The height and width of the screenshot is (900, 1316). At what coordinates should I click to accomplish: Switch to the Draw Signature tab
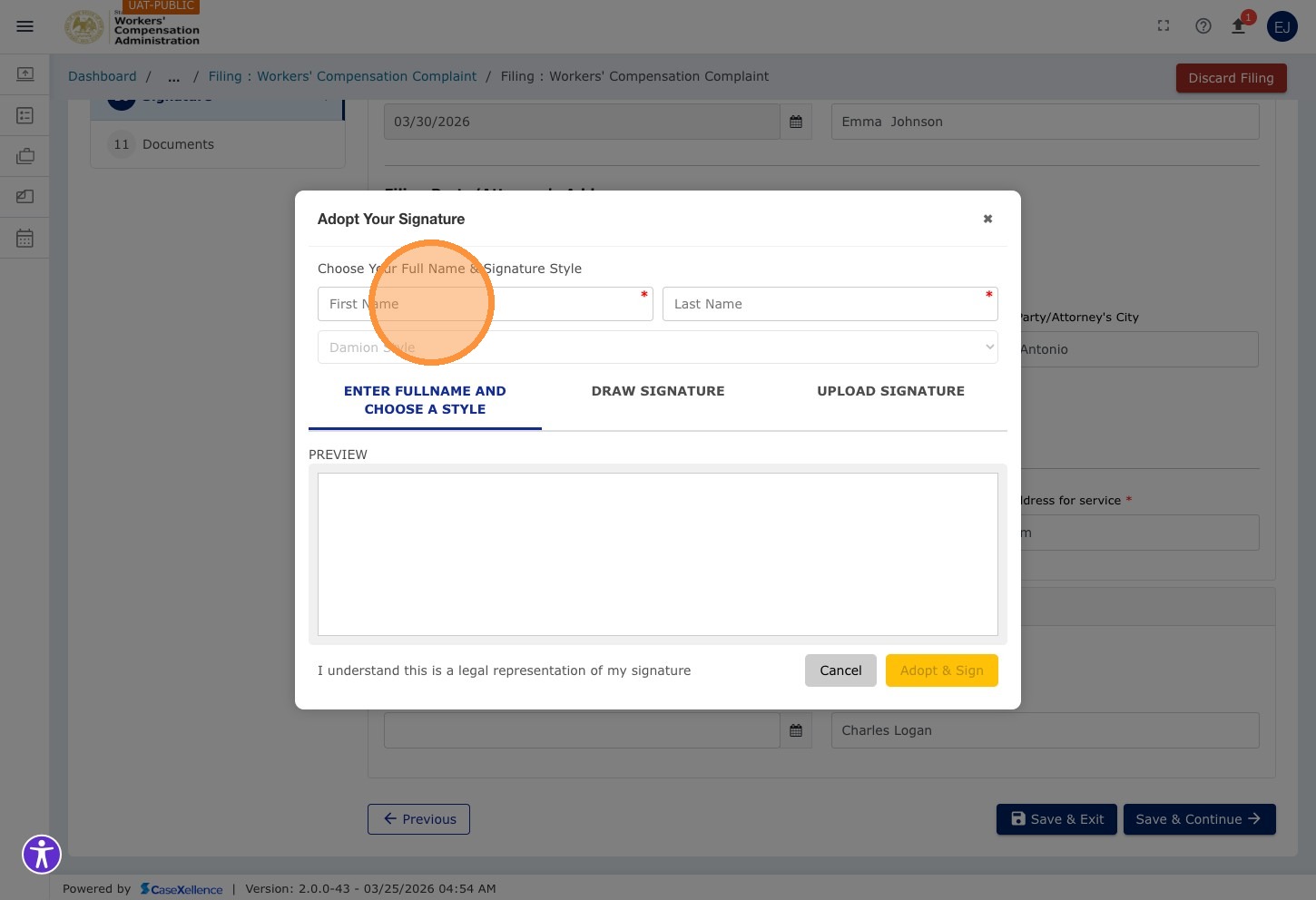click(x=658, y=391)
